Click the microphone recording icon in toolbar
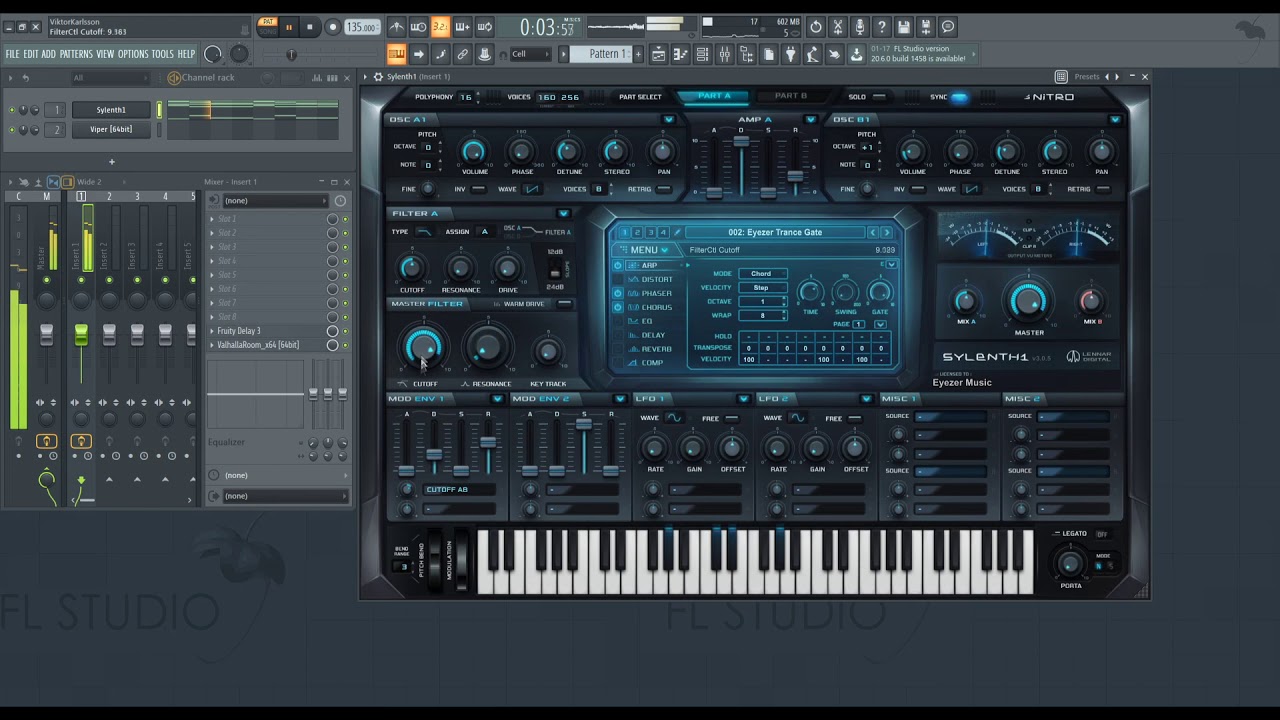The height and width of the screenshot is (720, 1280). (x=860, y=28)
